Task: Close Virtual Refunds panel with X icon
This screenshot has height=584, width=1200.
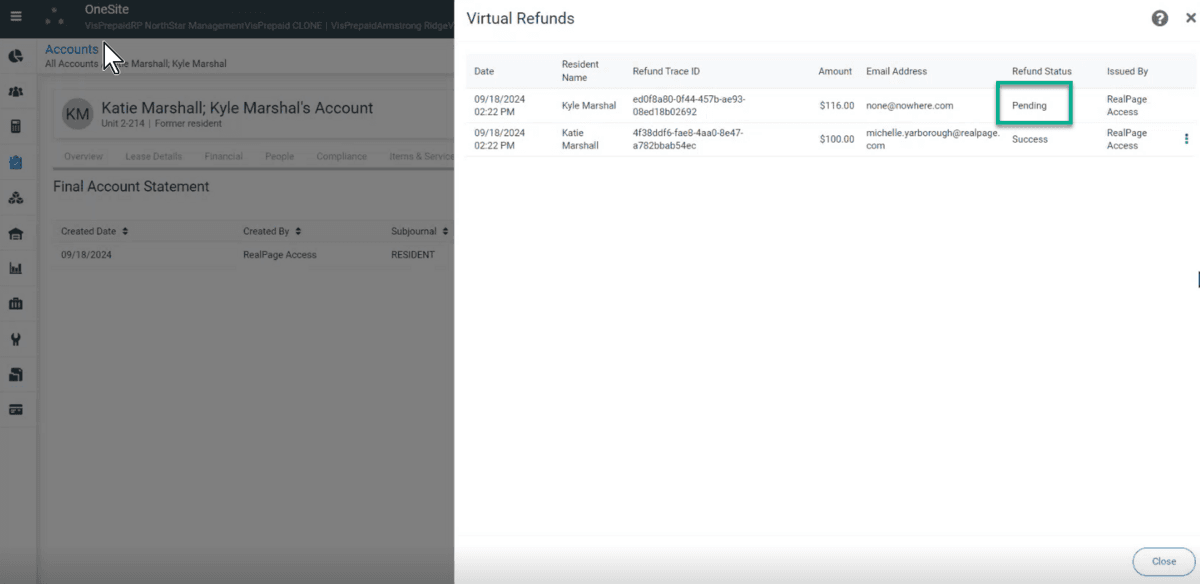Action: click(x=1189, y=18)
